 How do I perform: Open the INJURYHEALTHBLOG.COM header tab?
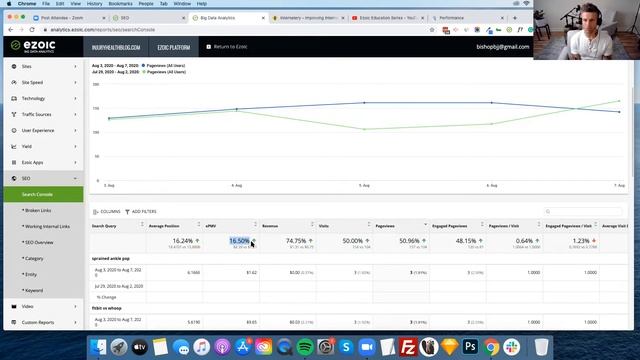tap(116, 47)
